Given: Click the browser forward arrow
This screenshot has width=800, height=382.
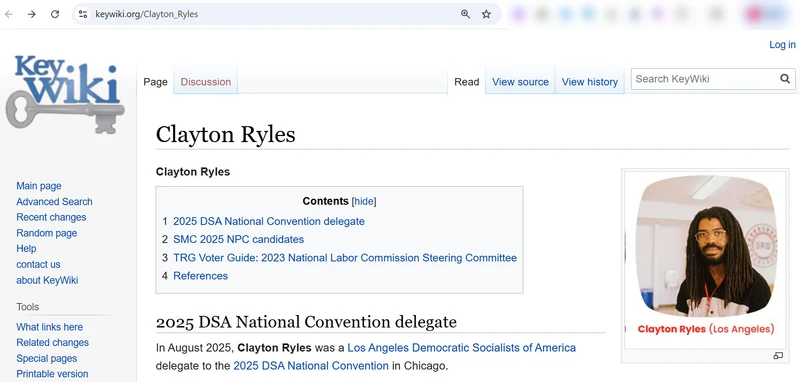Looking at the screenshot, I should [32, 14].
